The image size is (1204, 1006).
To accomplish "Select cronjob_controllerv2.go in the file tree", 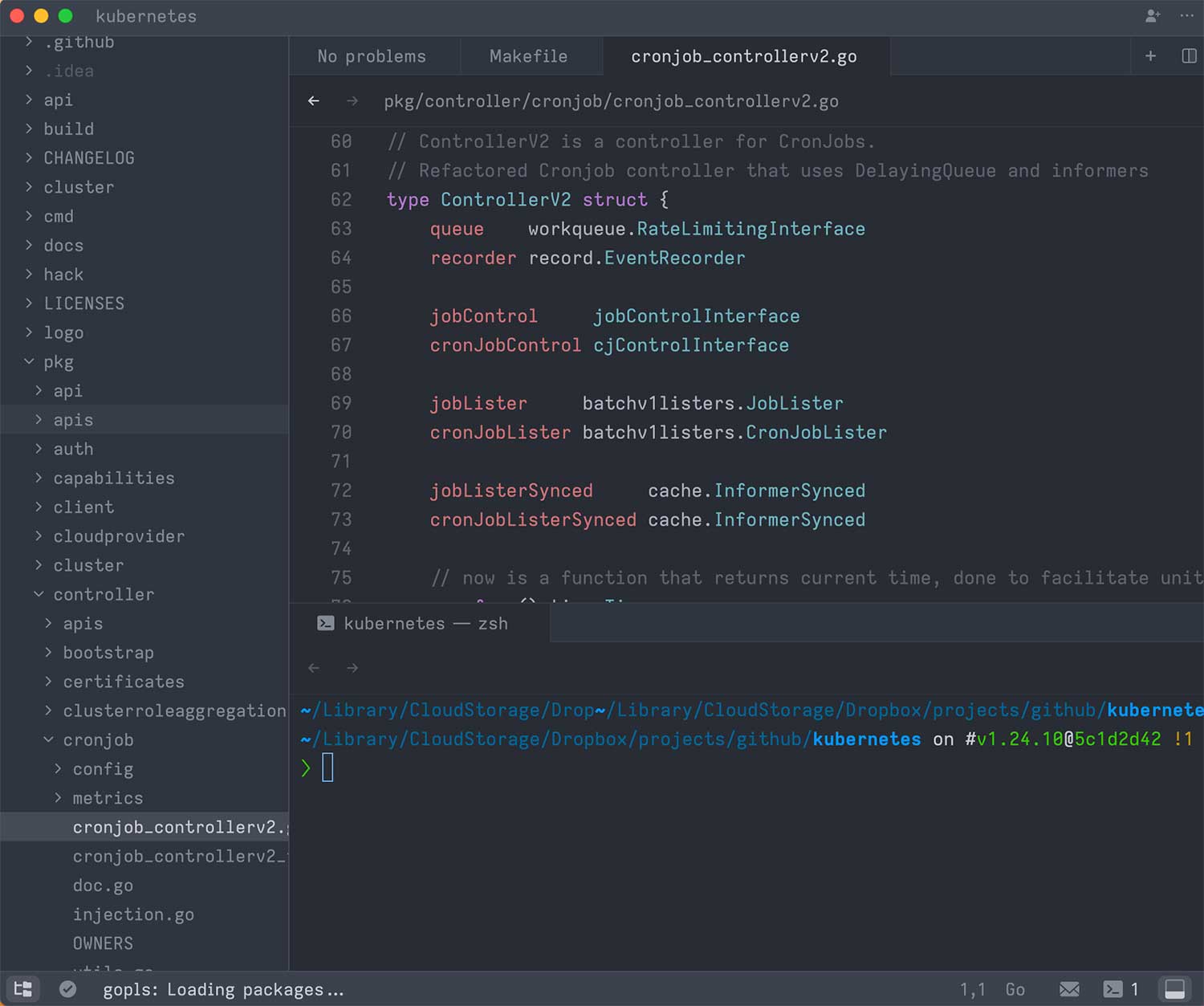I will (144, 827).
